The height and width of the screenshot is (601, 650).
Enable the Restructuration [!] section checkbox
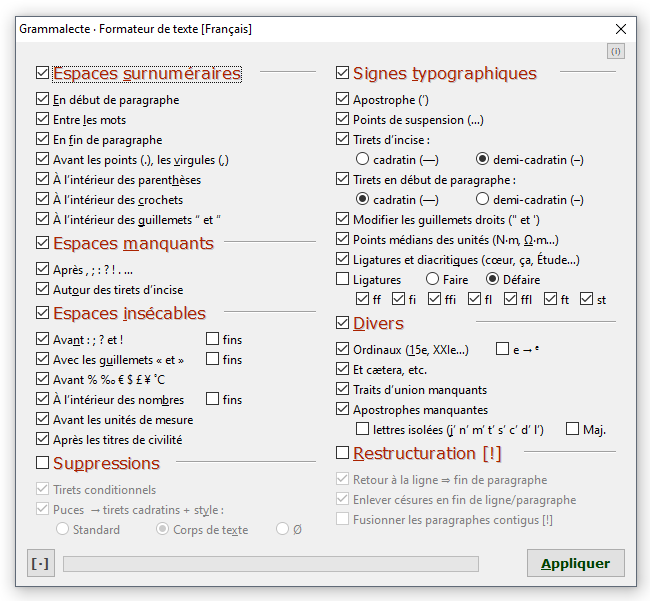tap(342, 453)
